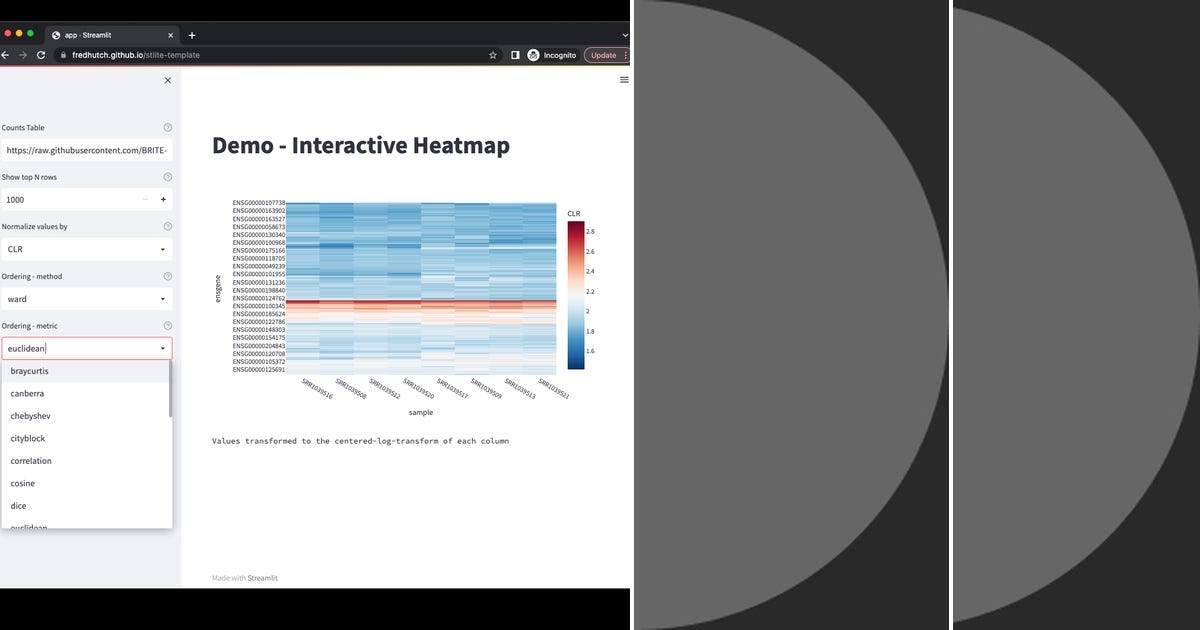The width and height of the screenshot is (1200, 630).
Task: Click the metric dropdown list scrollbar
Action: [171, 389]
